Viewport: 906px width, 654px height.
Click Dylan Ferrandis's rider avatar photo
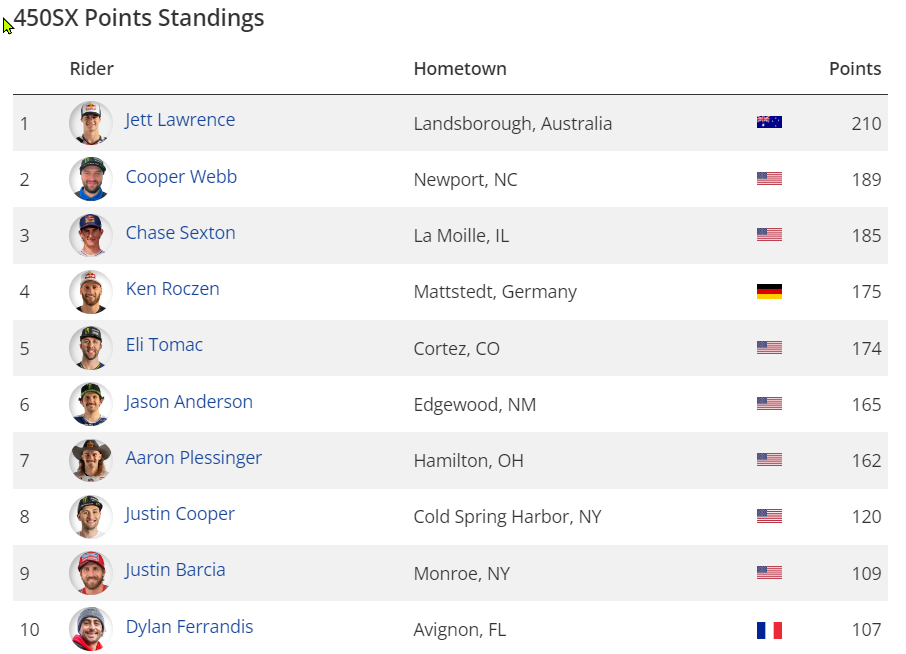90,628
